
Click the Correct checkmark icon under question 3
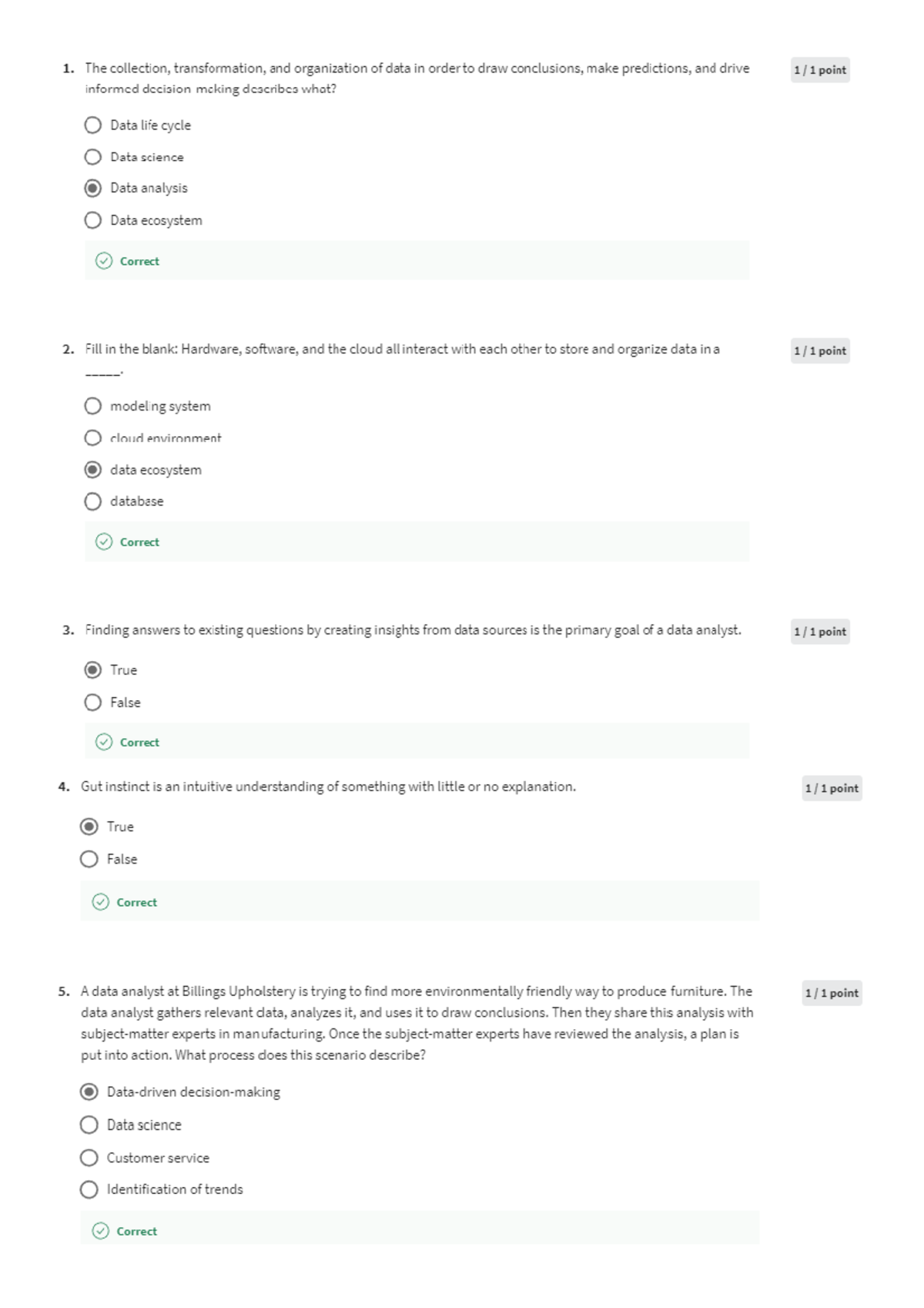pyautogui.click(x=104, y=742)
